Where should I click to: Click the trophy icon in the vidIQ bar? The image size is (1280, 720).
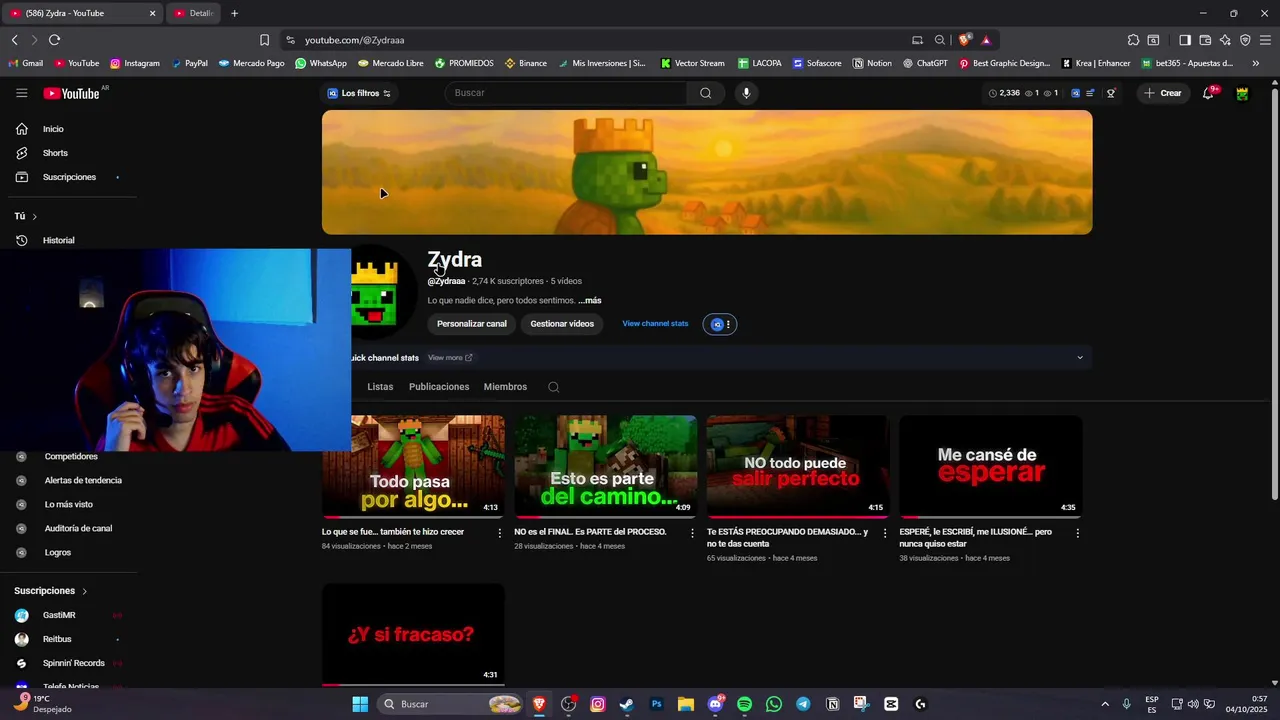click(1111, 93)
